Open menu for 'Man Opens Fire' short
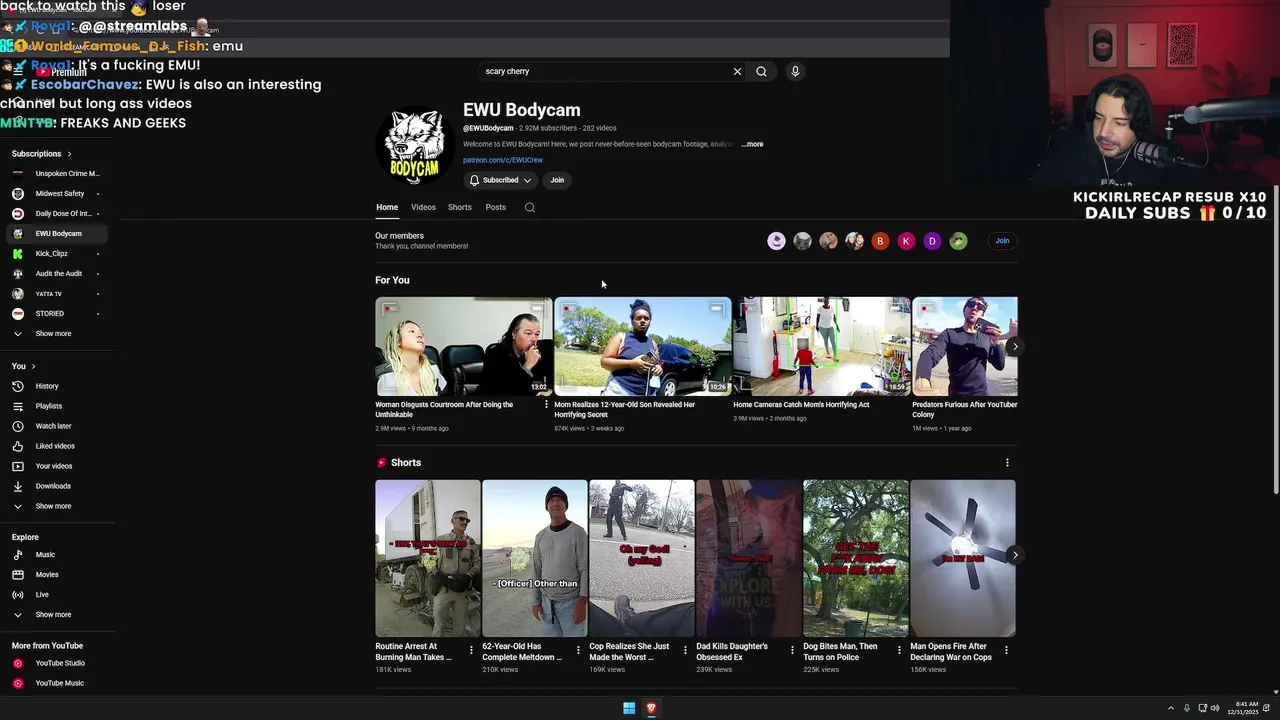 coord(1006,650)
